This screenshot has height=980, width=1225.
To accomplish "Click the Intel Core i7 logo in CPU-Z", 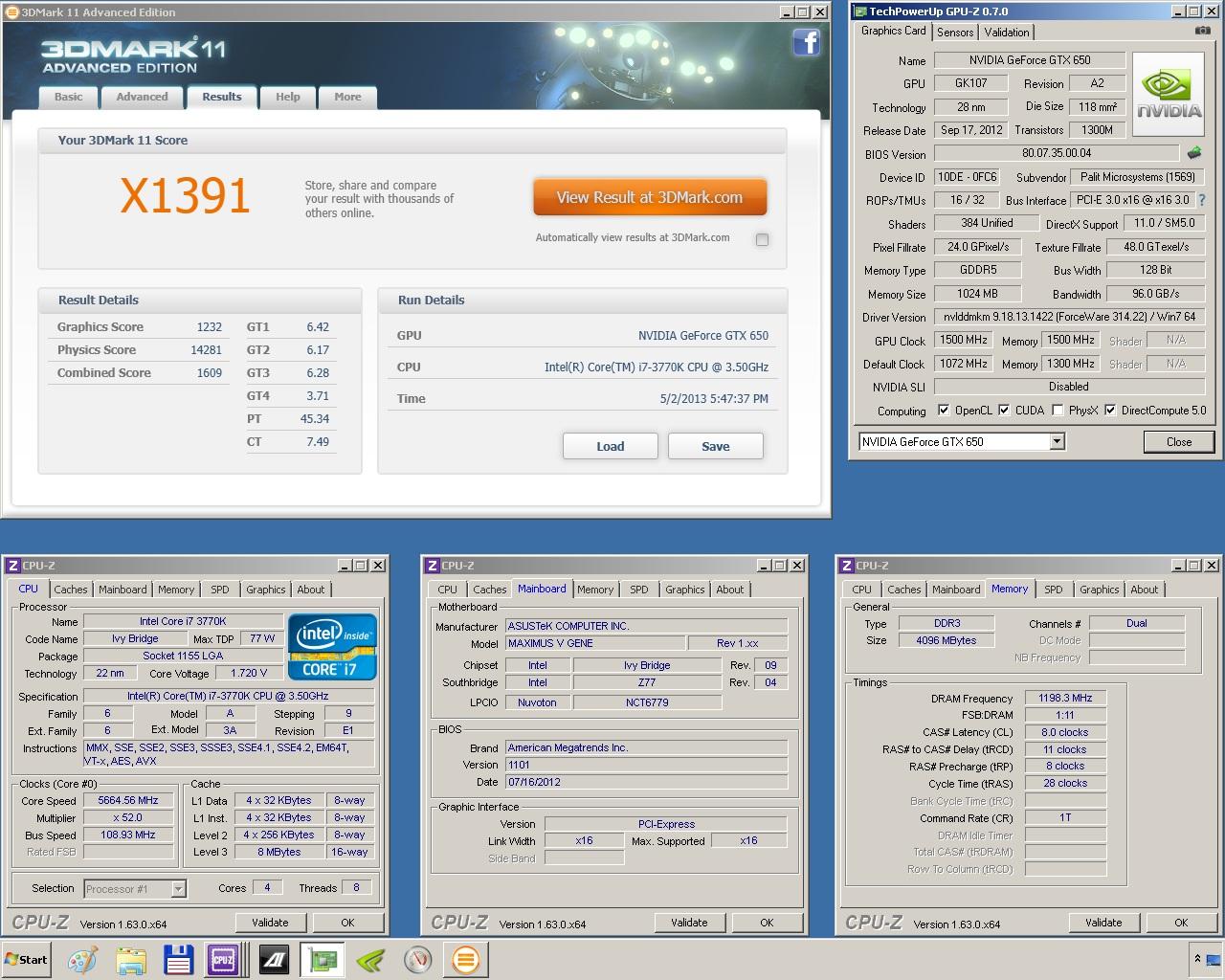I will click(333, 646).
